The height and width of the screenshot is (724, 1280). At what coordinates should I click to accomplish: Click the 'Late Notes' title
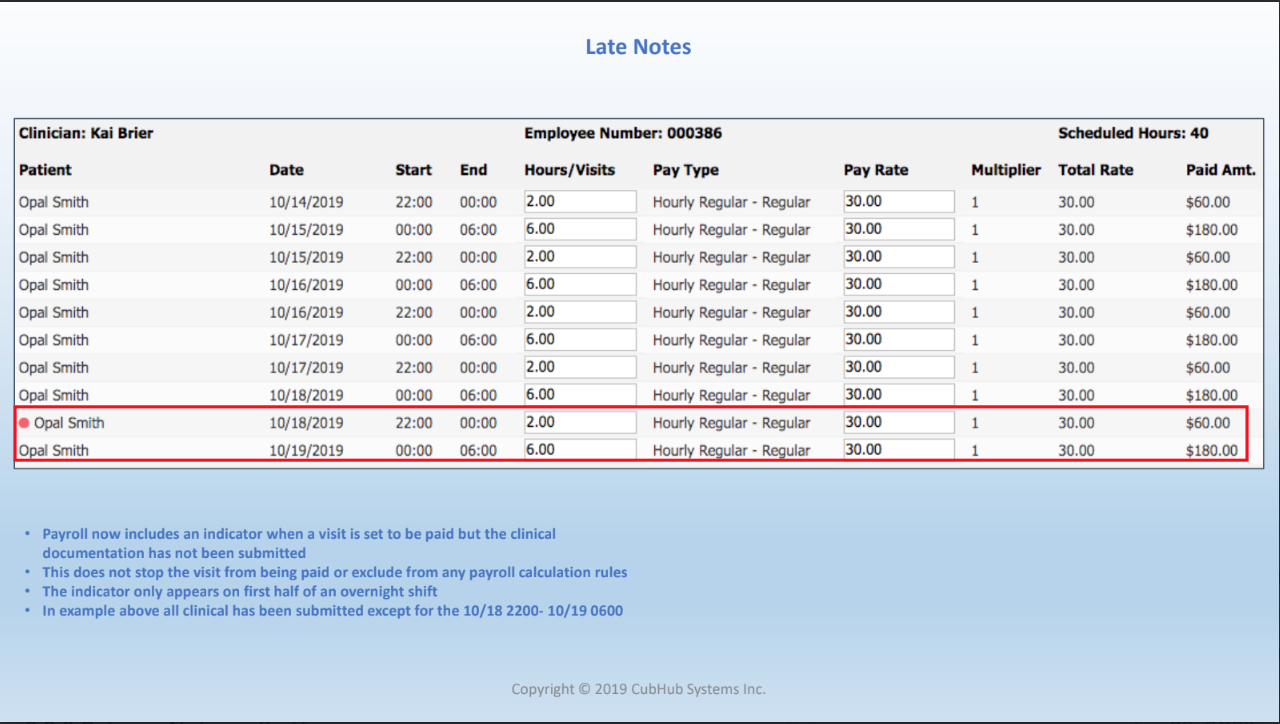638,47
